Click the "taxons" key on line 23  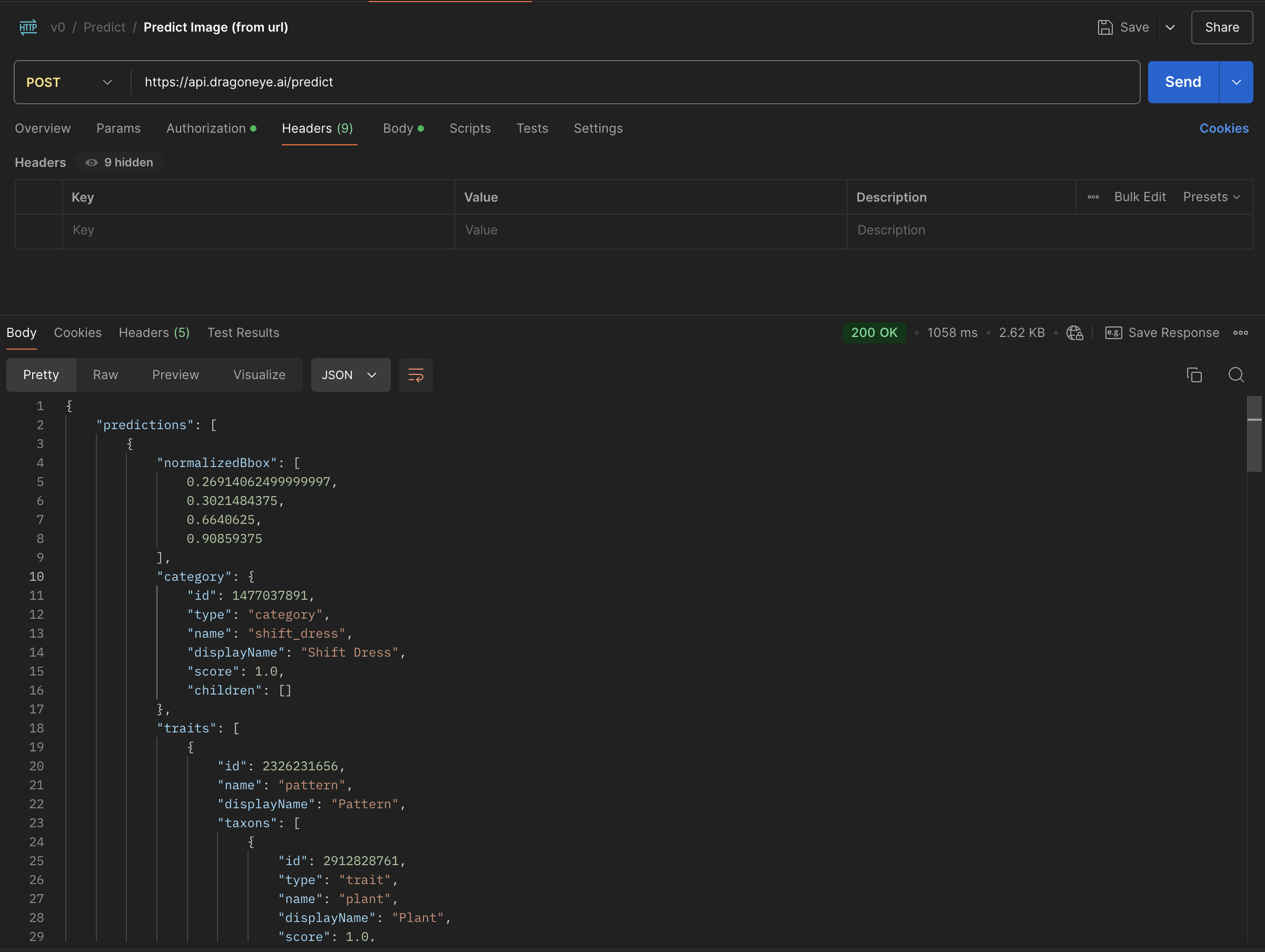tap(247, 823)
